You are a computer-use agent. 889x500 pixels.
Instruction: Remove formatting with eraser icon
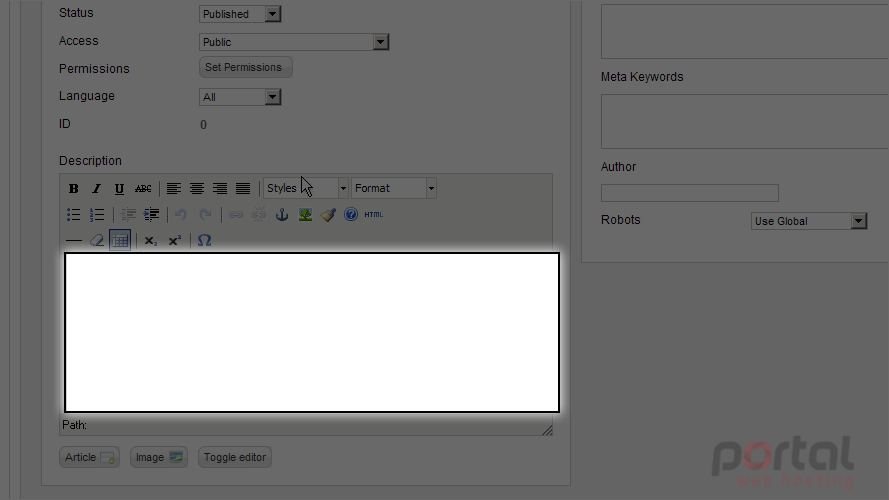point(97,240)
